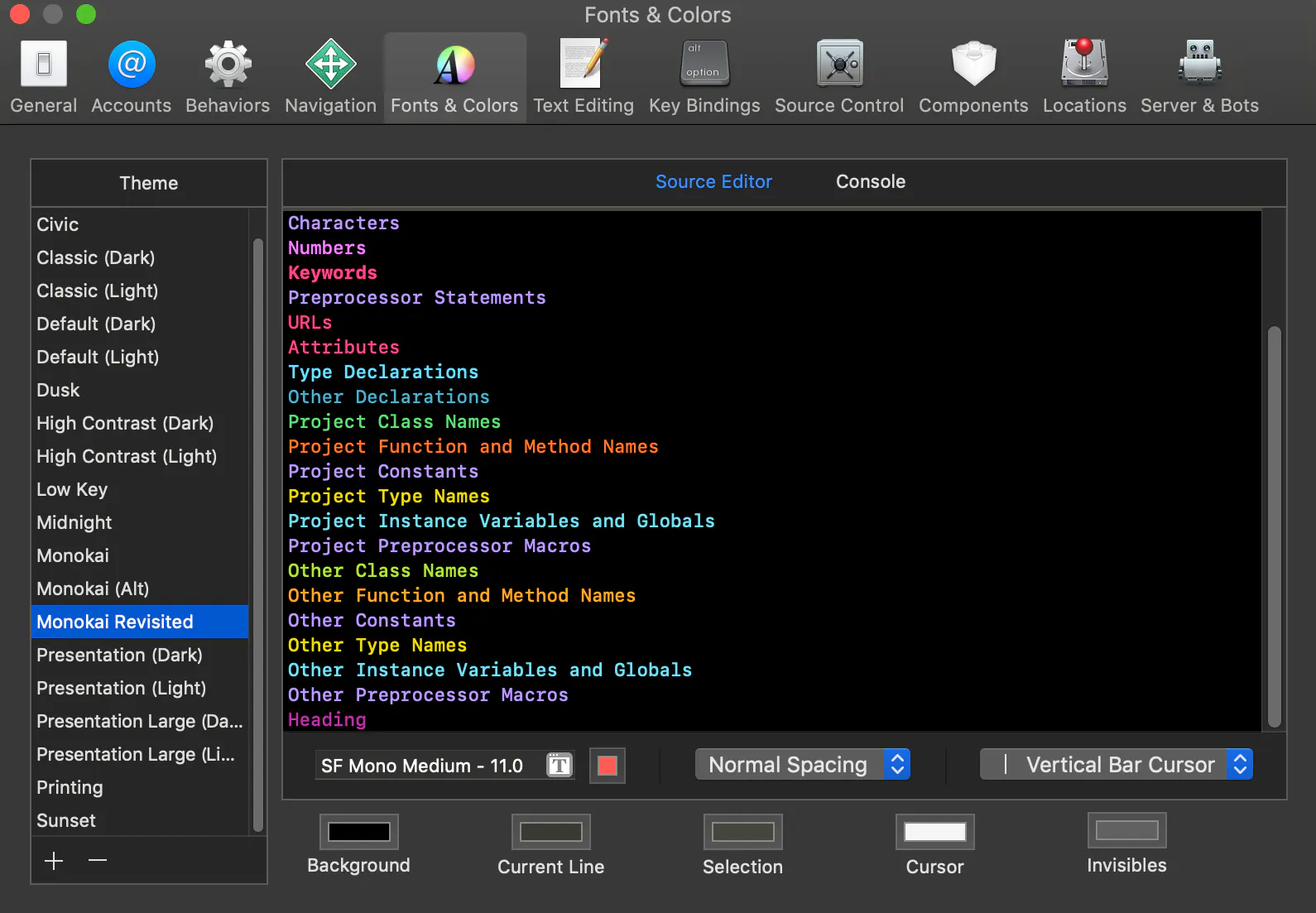Open the Accounts preferences pane

click(x=132, y=76)
